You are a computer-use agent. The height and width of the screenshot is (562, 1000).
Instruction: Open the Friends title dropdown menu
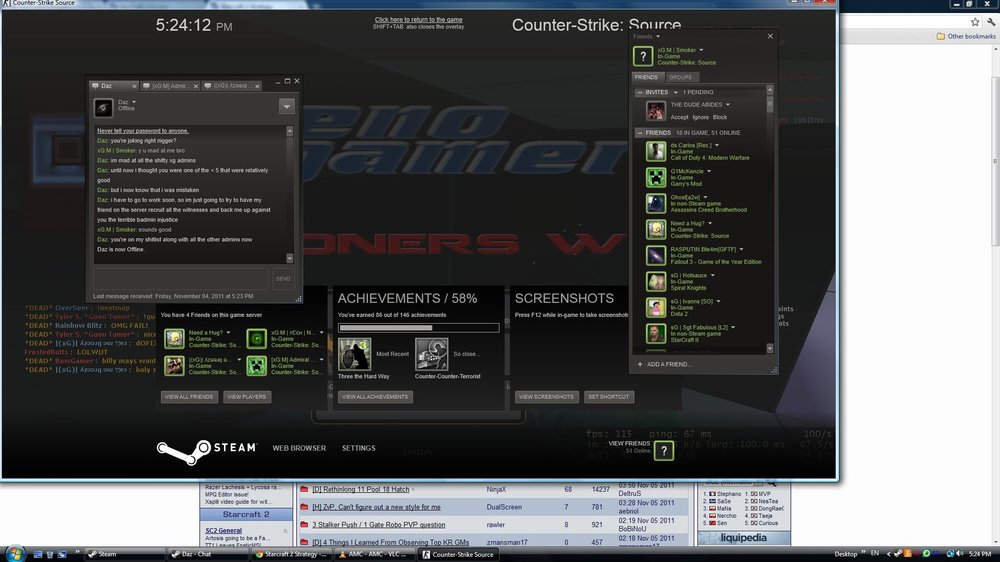658,37
